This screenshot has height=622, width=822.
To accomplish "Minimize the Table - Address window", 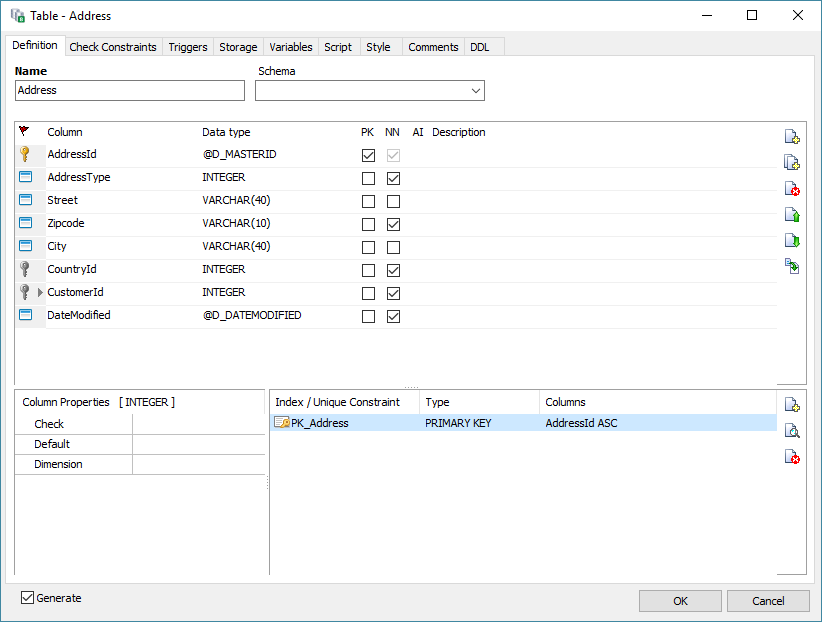I will 707,15.
